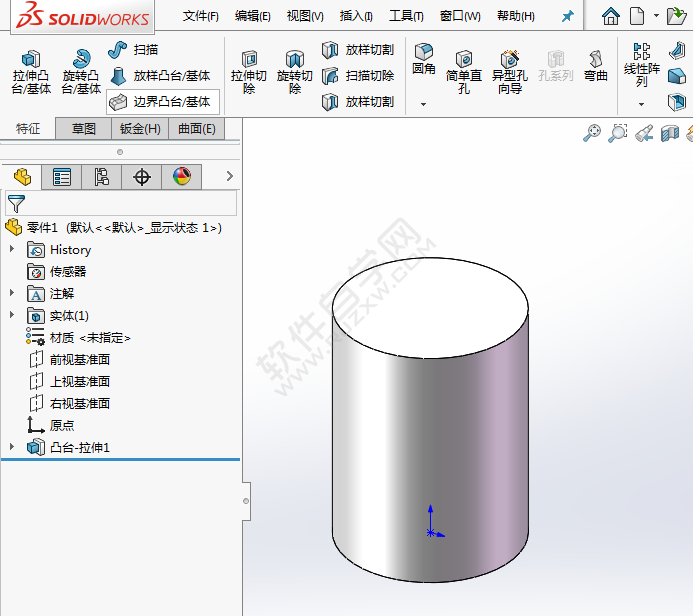
Task: Select the 上视基准面 plane
Action: [69, 381]
